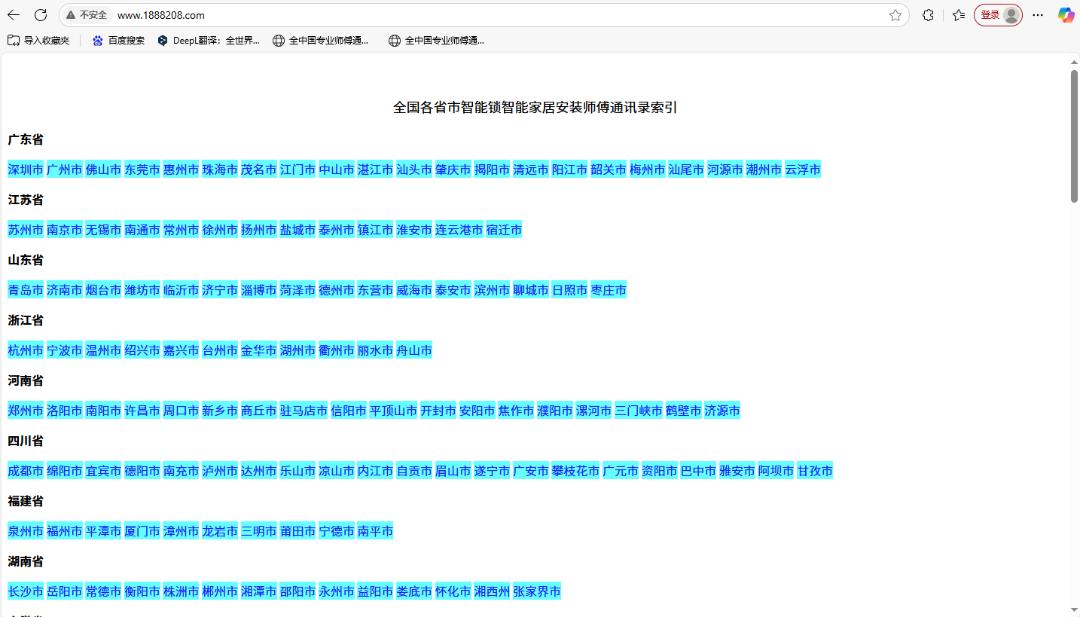Select the 东莞市 city link
The width and height of the screenshot is (1080, 617).
tap(142, 169)
